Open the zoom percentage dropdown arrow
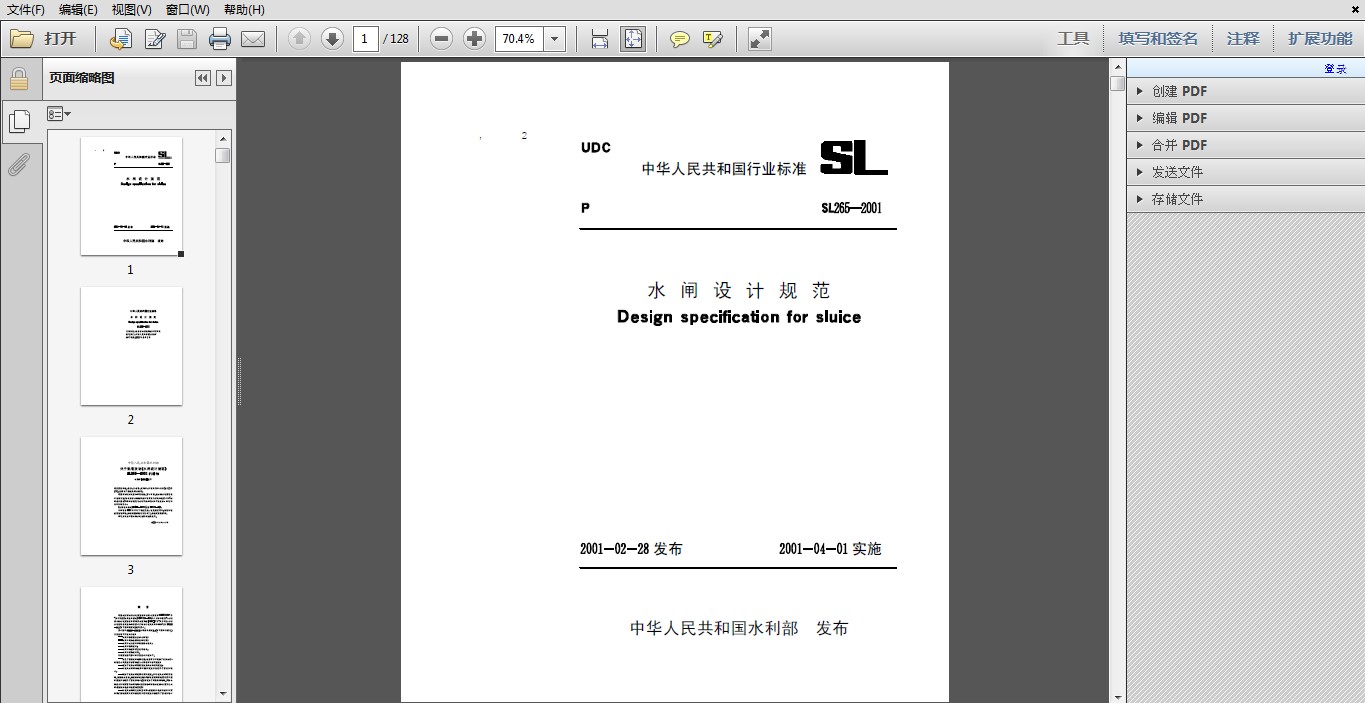Image resolution: width=1365 pixels, height=703 pixels. 555,39
